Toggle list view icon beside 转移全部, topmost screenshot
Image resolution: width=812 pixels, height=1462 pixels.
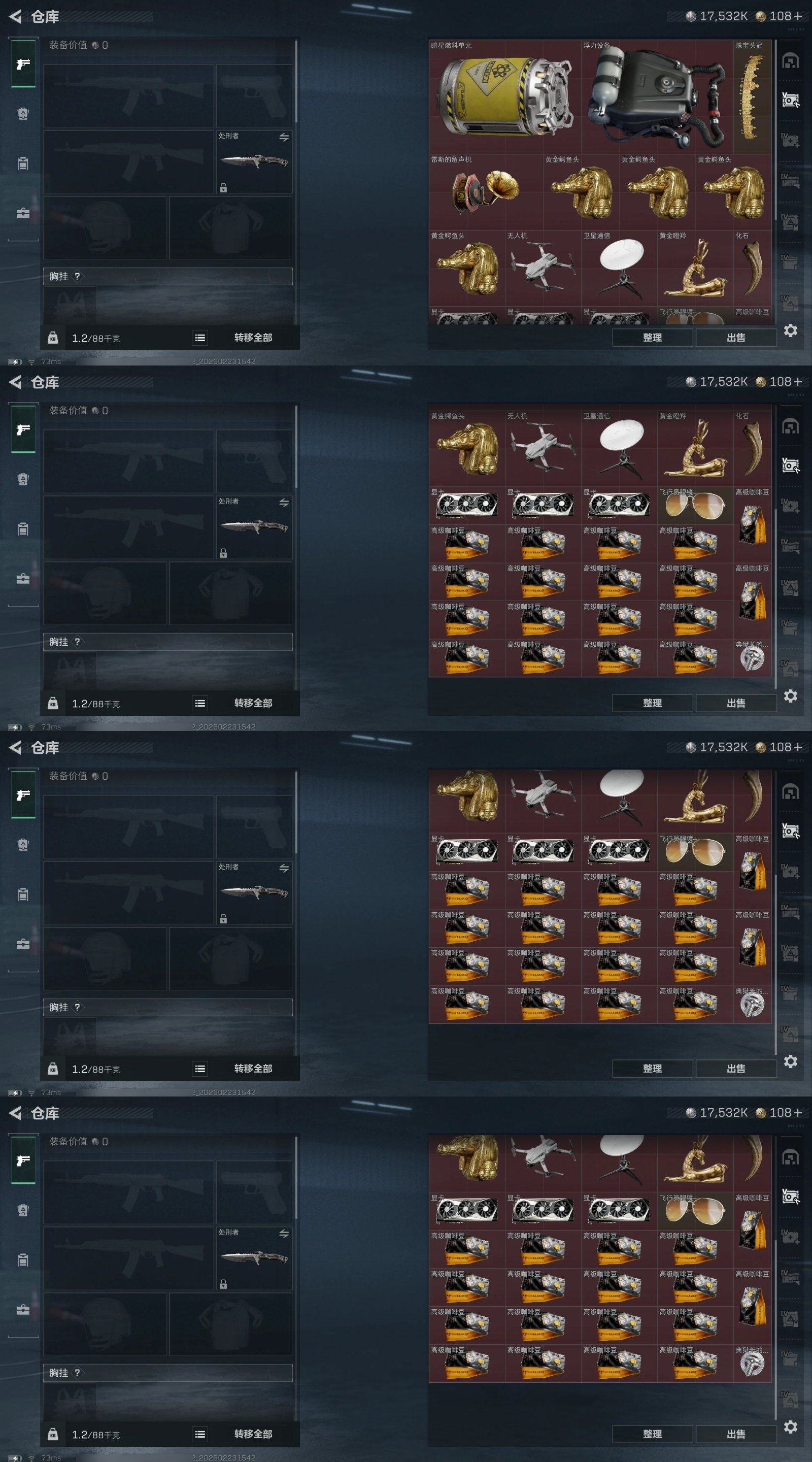(x=200, y=338)
